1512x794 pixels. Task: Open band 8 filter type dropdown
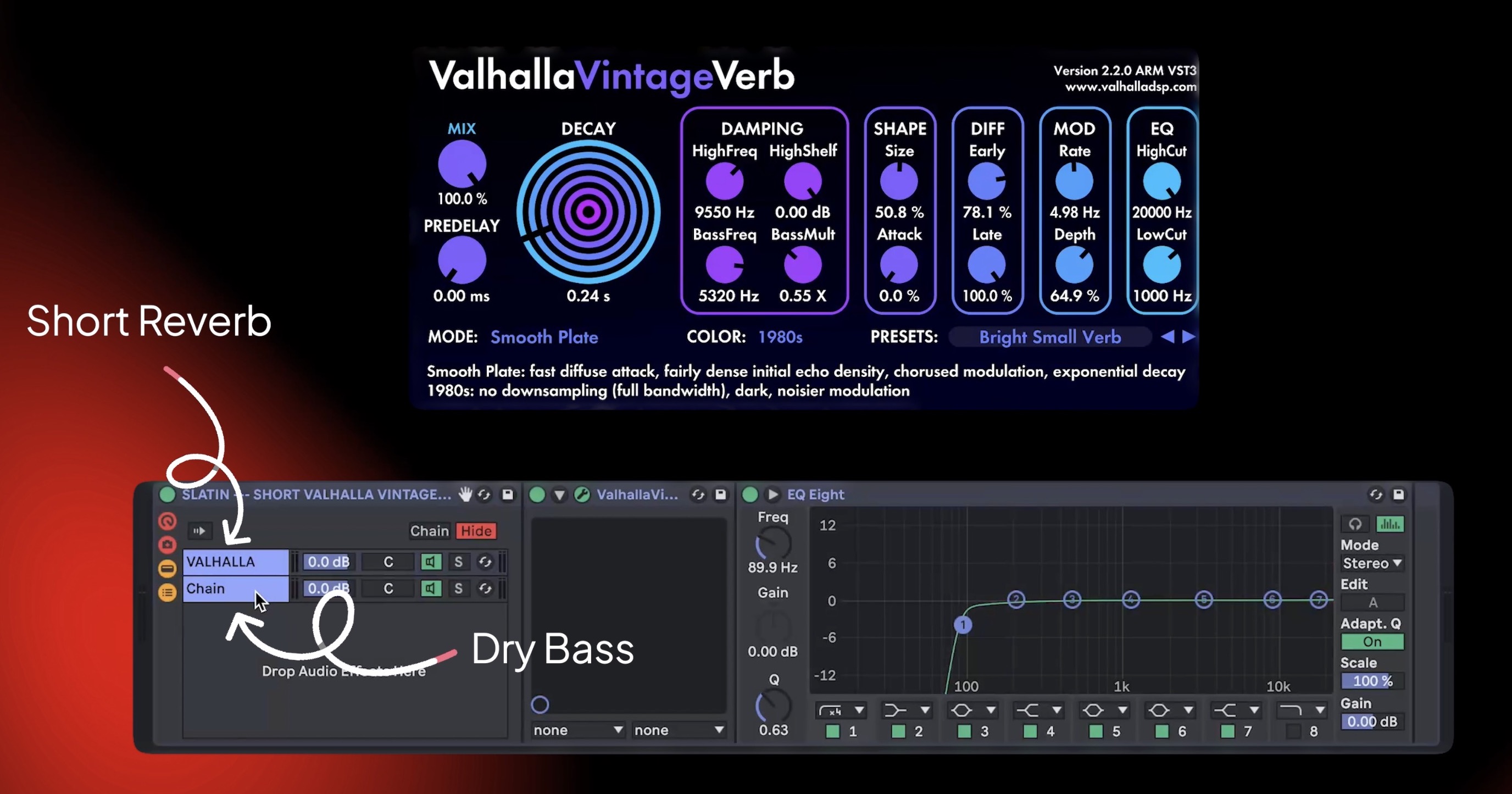click(1301, 710)
